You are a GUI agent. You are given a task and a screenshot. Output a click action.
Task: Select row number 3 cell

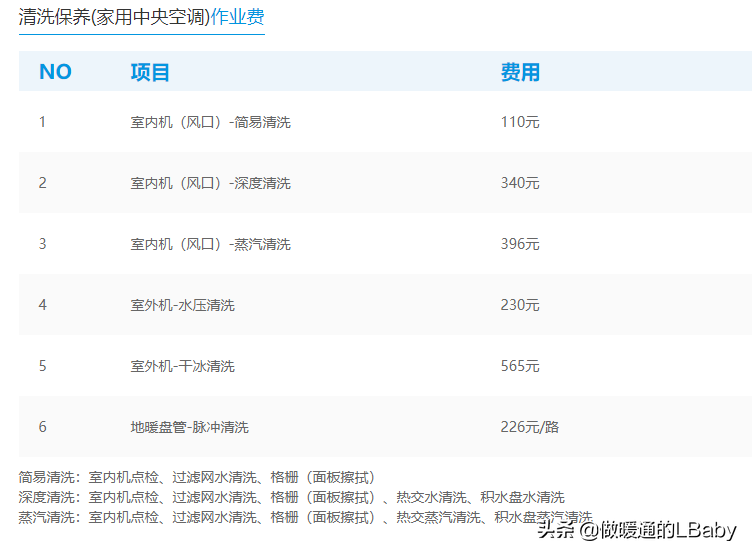tap(42, 244)
